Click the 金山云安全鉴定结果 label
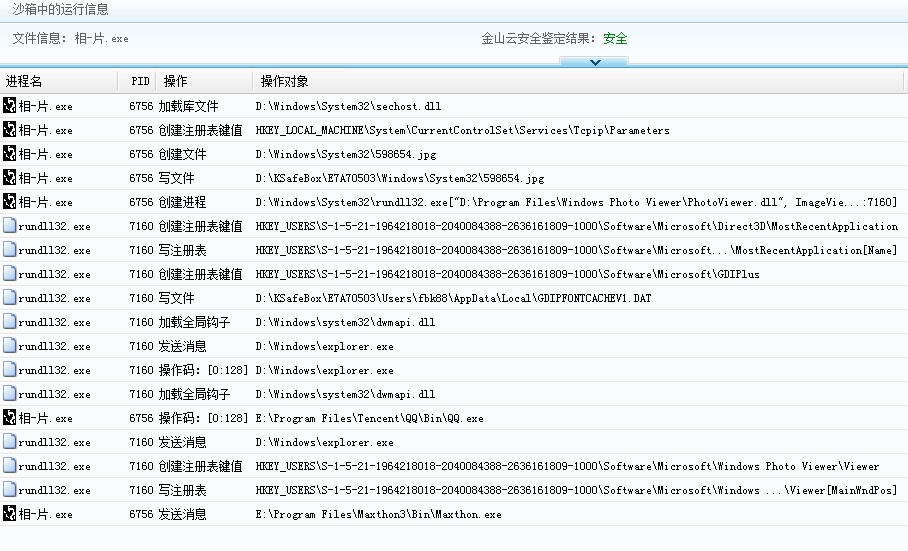 pyautogui.click(x=539, y=39)
